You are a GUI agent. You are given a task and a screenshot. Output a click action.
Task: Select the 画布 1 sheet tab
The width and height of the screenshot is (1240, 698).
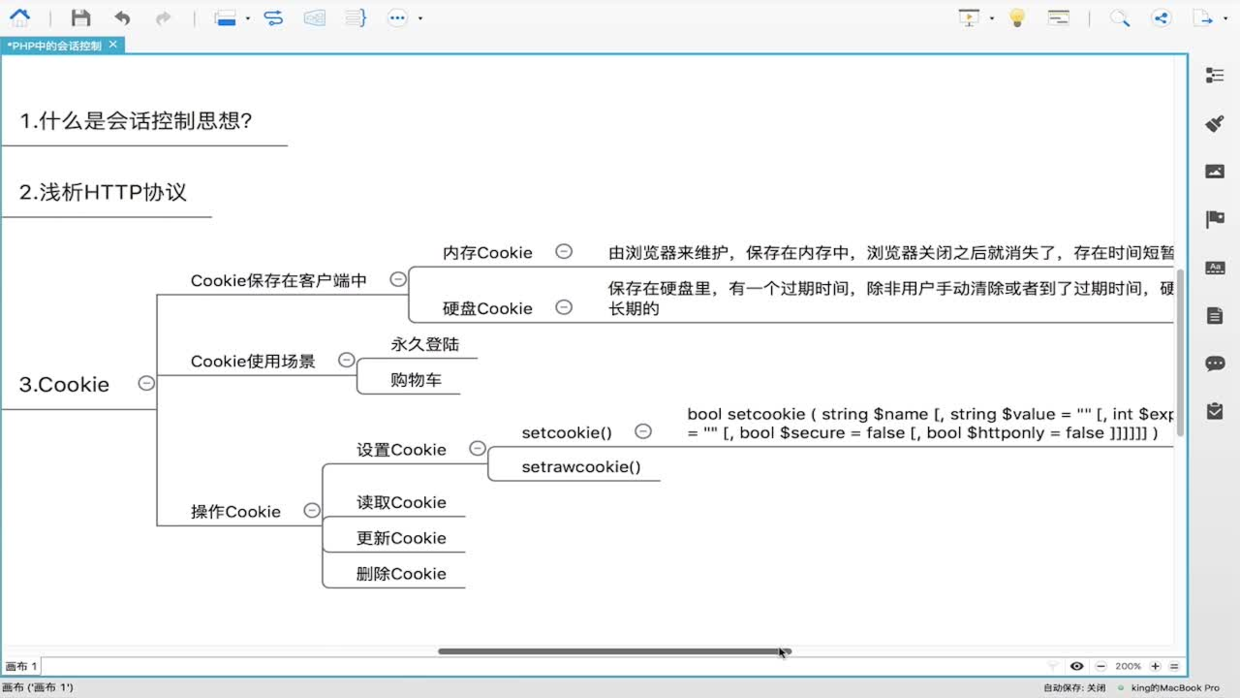coord(21,666)
